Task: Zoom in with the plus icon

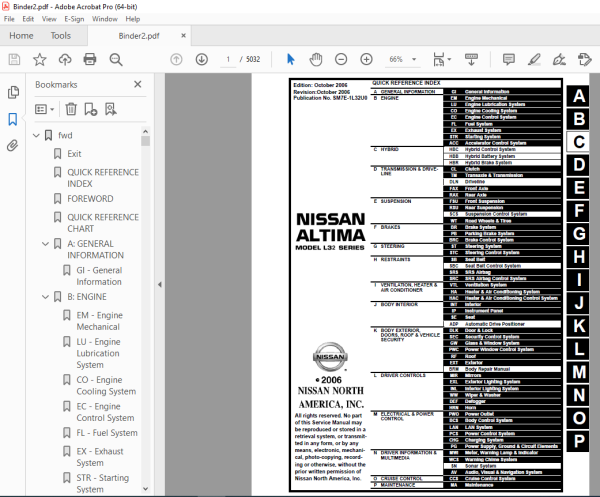Action: (366, 59)
